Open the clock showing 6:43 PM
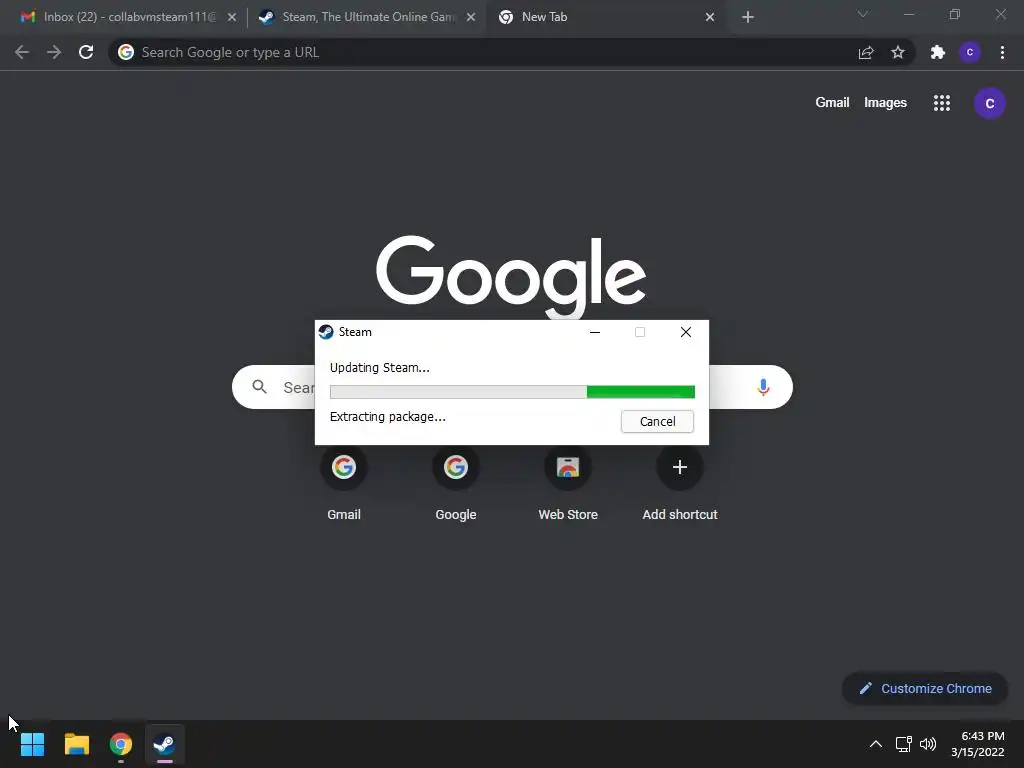The height and width of the screenshot is (768, 1024). point(978,744)
